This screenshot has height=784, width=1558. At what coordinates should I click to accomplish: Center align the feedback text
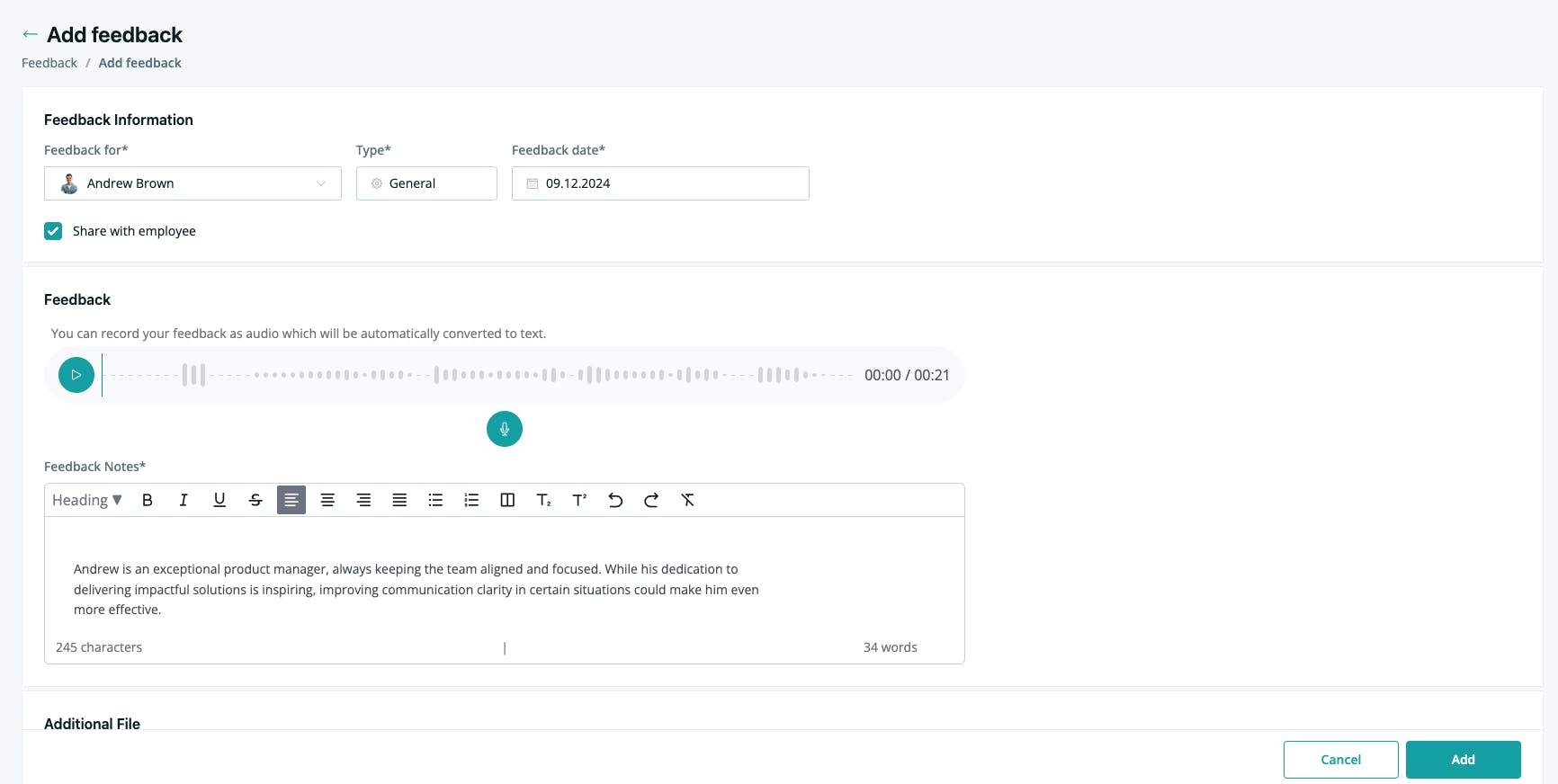327,500
